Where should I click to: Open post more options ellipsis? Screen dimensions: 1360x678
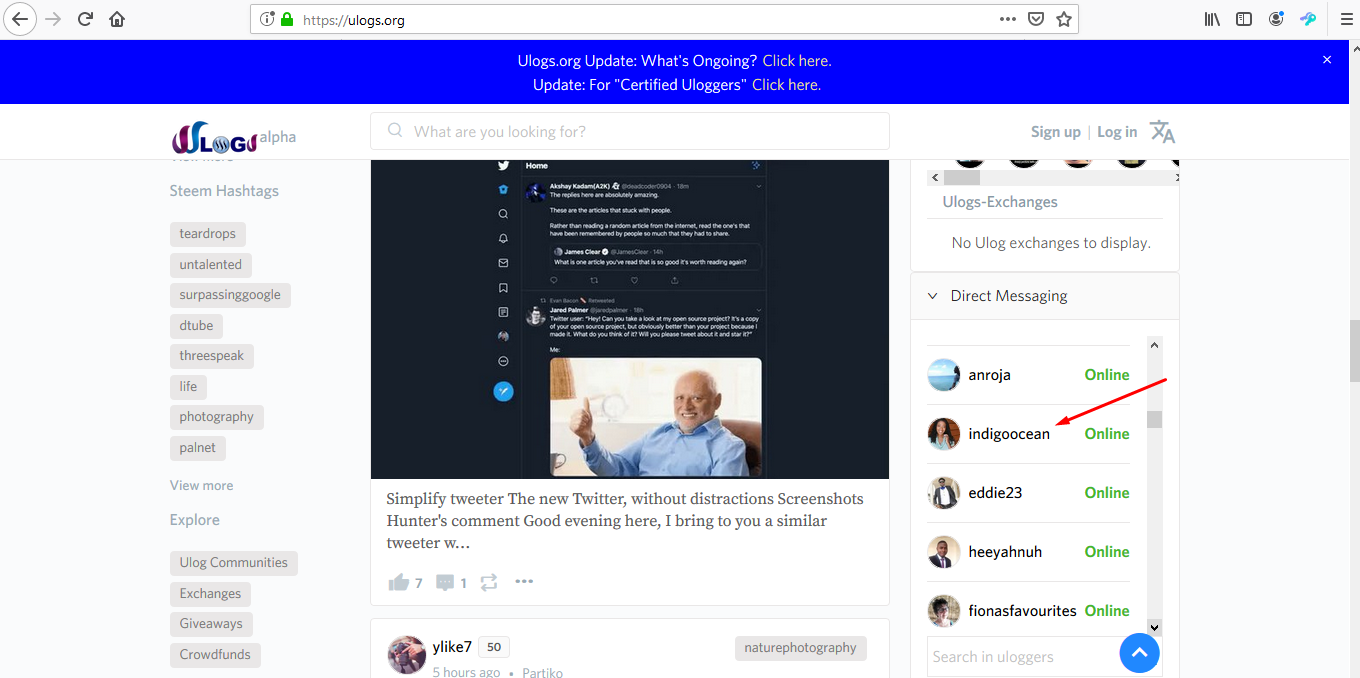(524, 581)
